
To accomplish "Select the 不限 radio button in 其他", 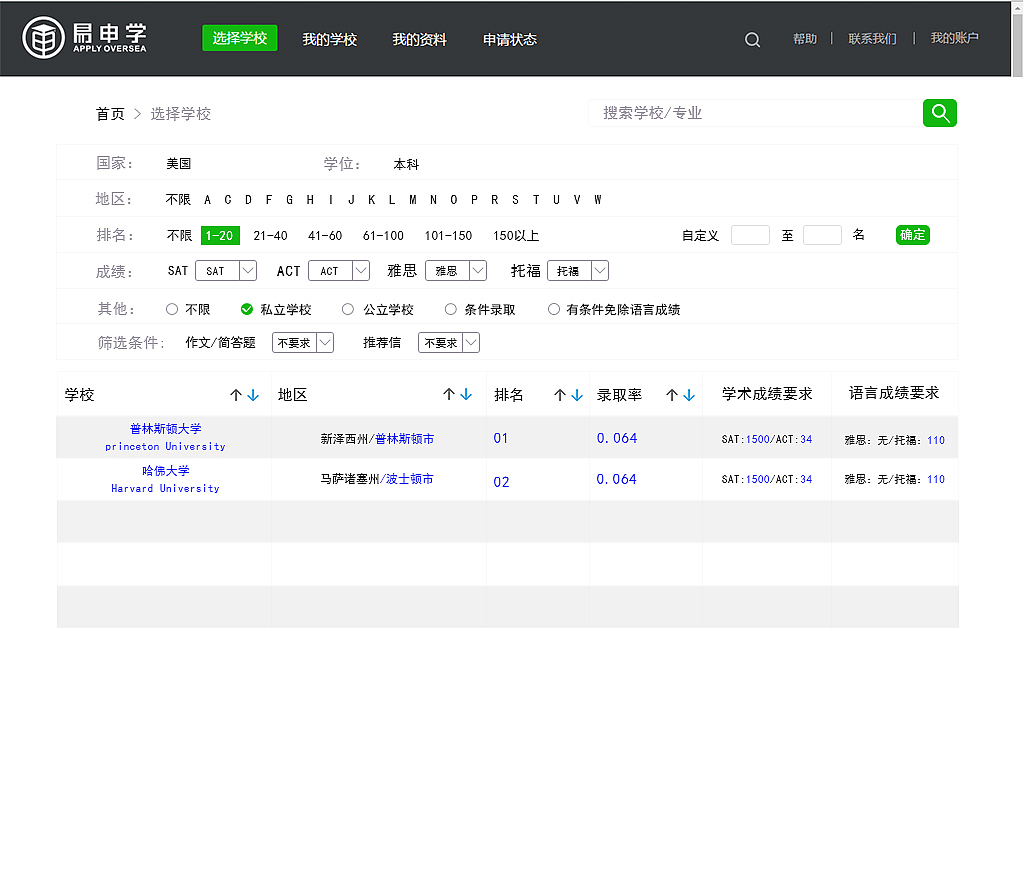I will tap(172, 309).
